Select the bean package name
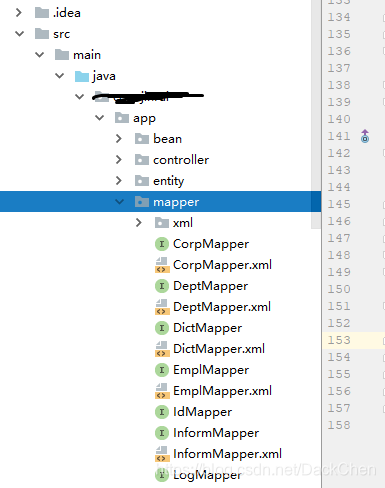Viewport: 385px width, 488px height. pos(167,139)
